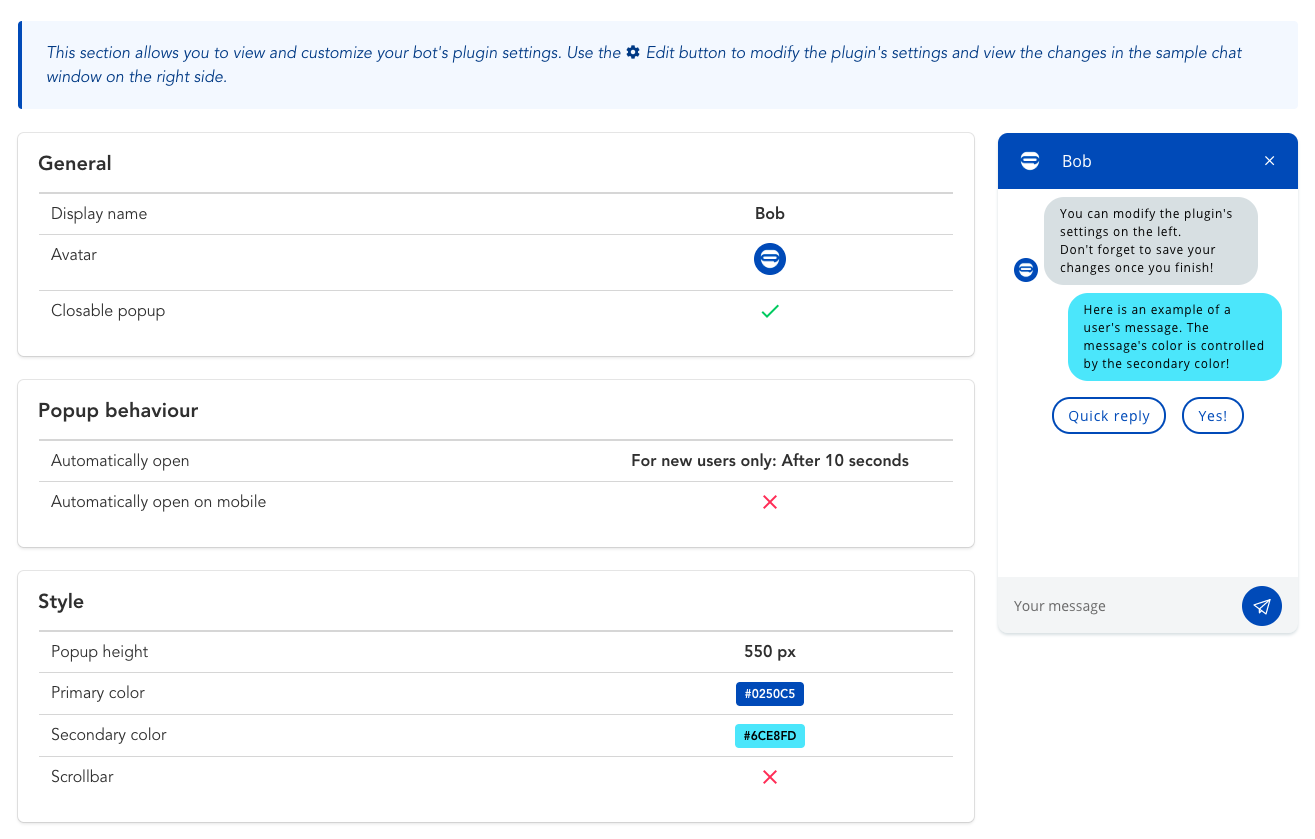Click the red X for mobile auto-open

click(769, 502)
